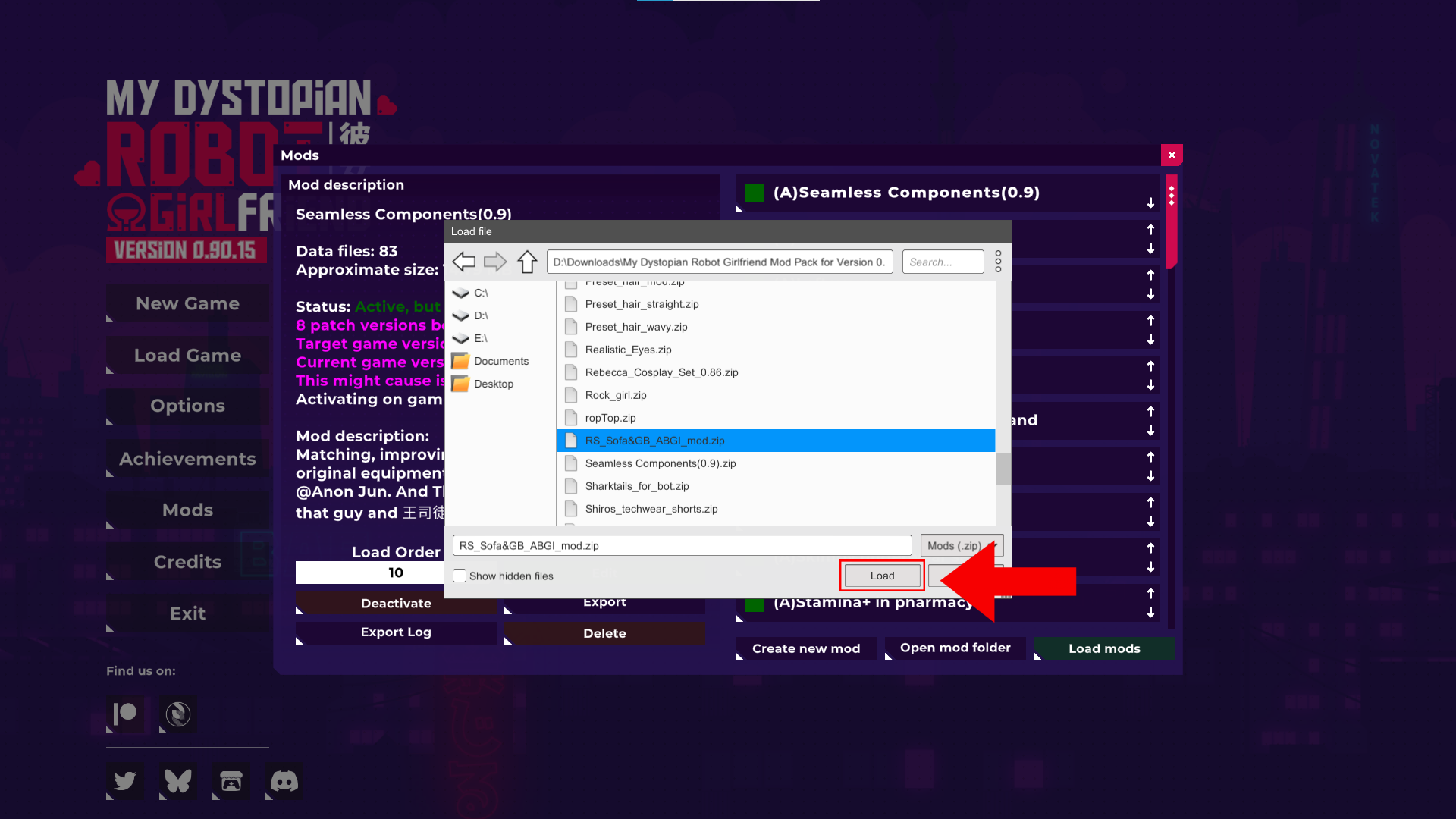
Task: Open the Documents quick link
Action: (x=500, y=361)
